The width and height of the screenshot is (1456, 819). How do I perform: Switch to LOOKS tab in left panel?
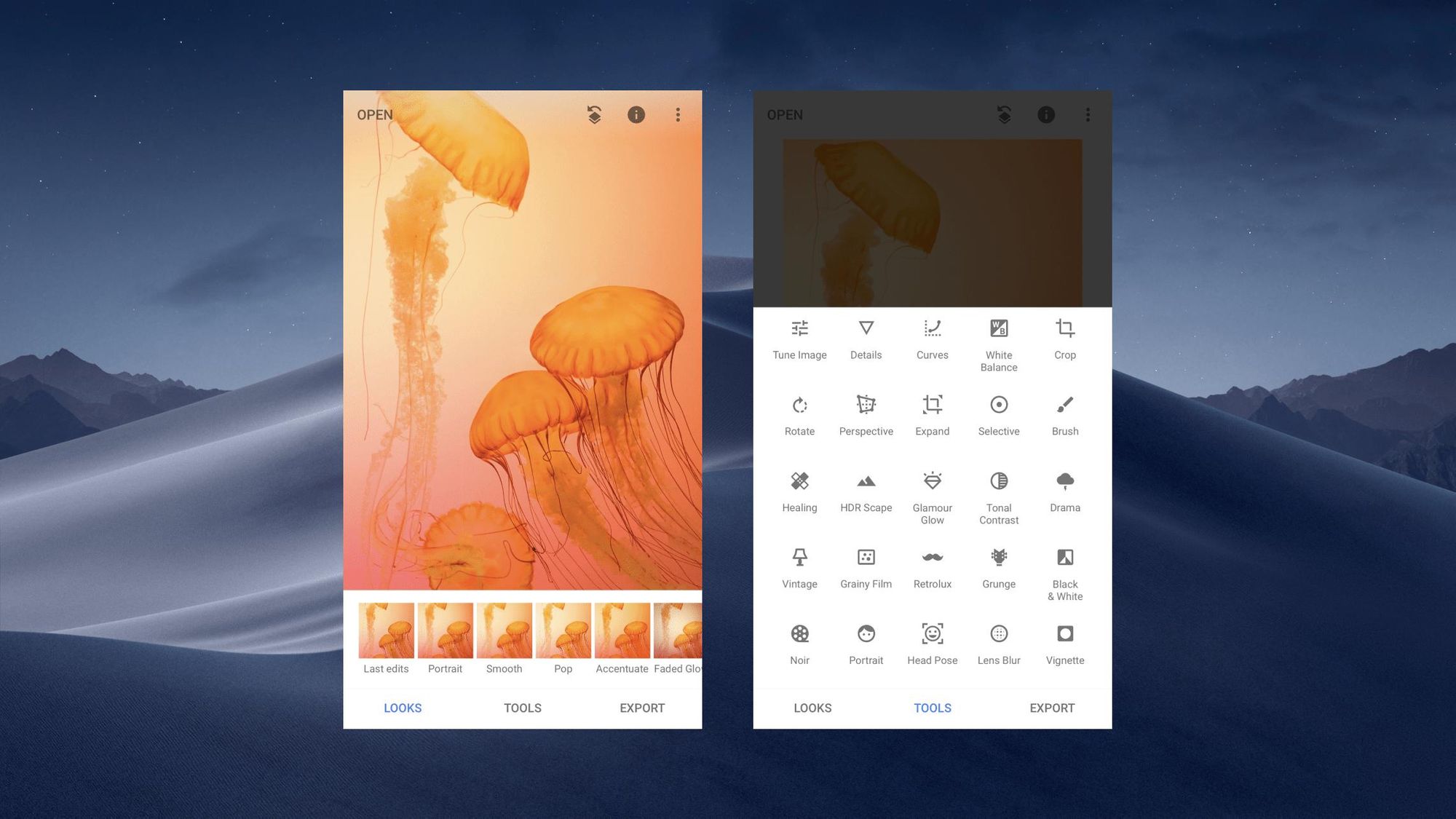click(402, 707)
